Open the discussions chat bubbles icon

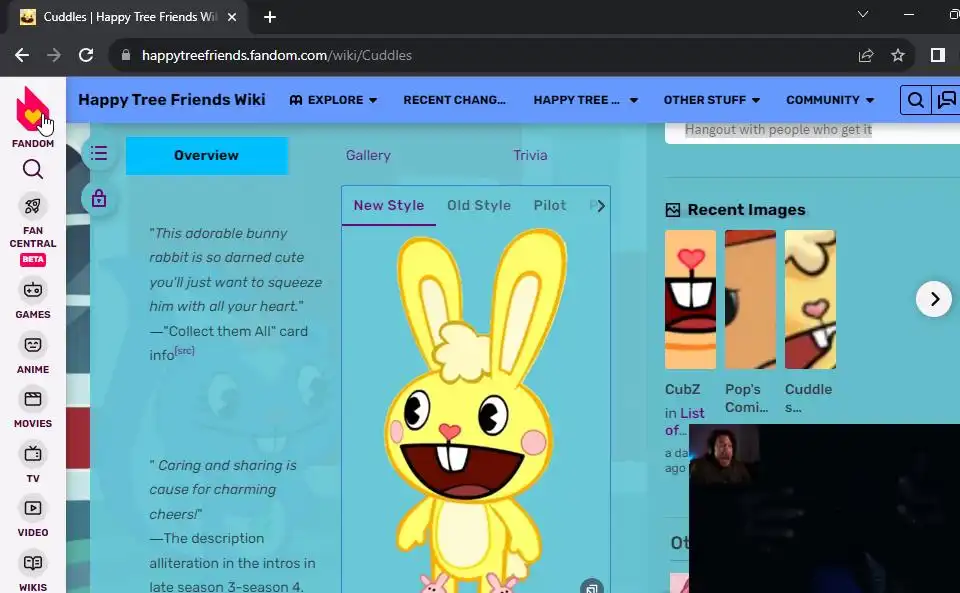coord(946,100)
